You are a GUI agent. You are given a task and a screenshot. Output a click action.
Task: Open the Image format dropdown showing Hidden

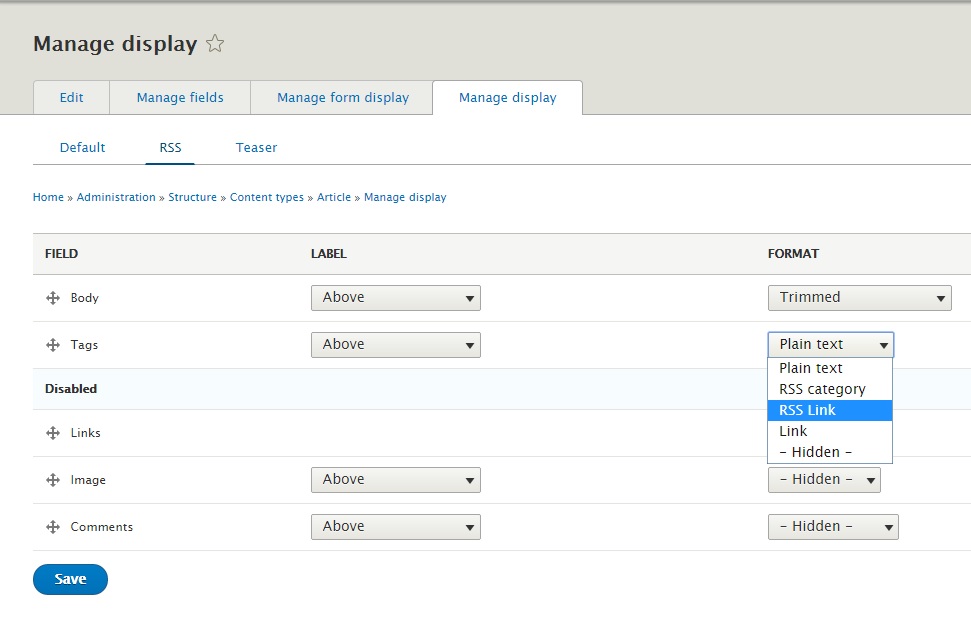pos(824,479)
